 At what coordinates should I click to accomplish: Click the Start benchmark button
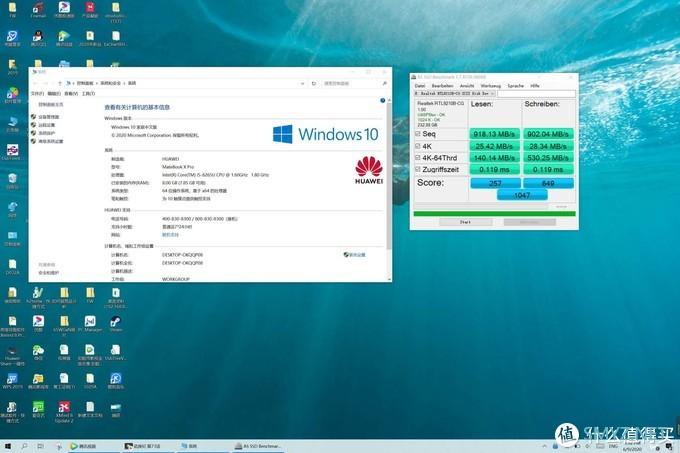464,221
